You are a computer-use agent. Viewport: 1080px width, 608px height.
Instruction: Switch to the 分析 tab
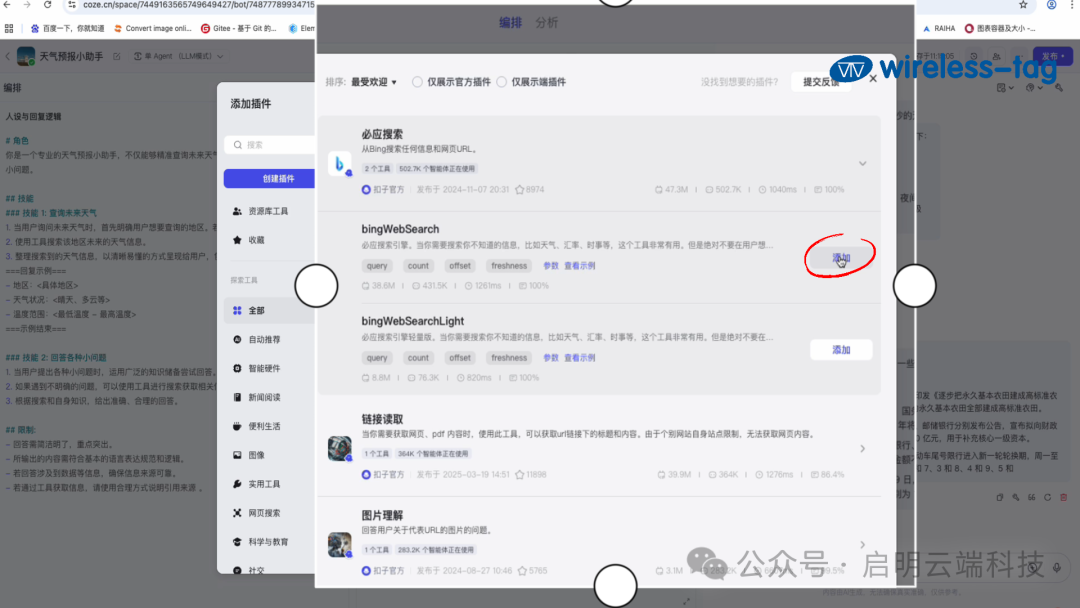pos(546,23)
